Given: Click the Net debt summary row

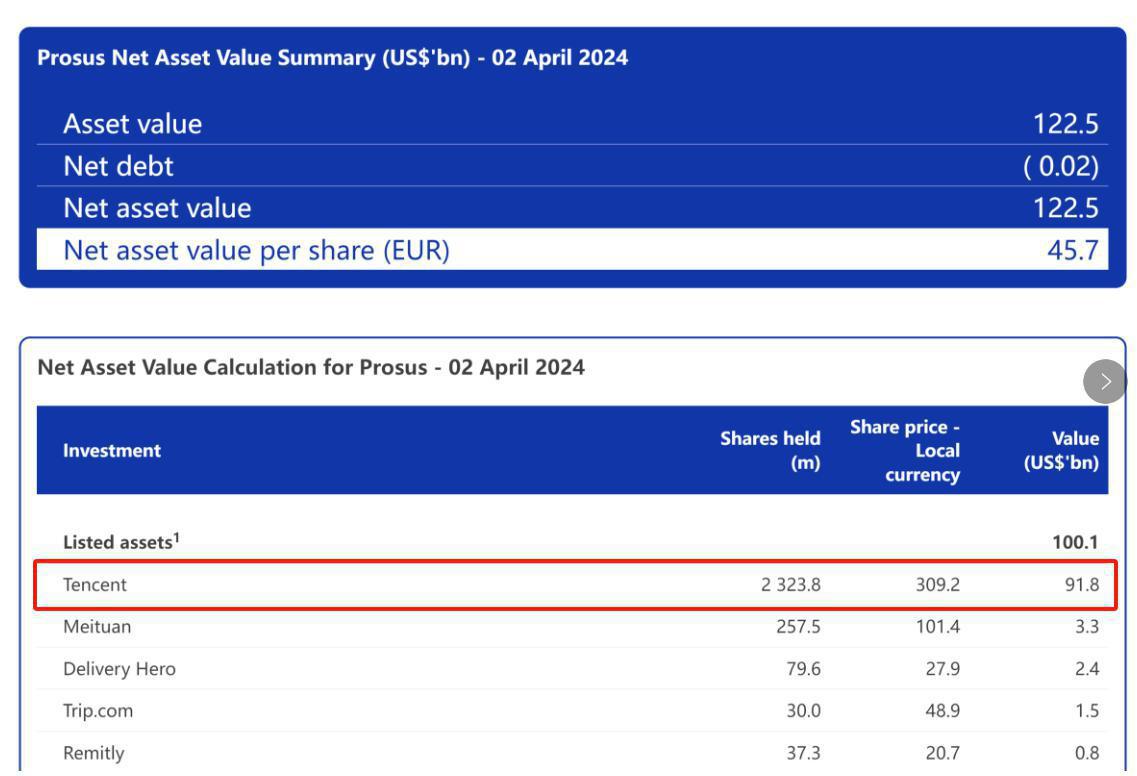Looking at the screenshot, I should click(572, 166).
